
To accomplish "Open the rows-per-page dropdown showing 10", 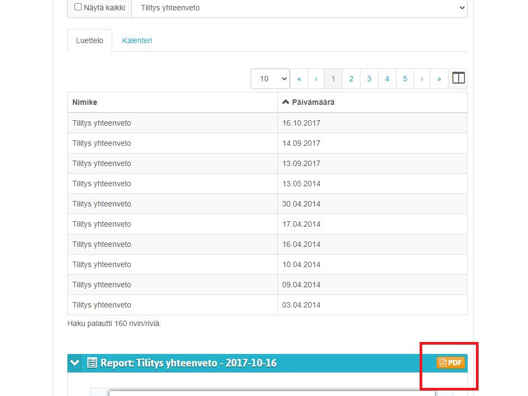I will coord(270,79).
